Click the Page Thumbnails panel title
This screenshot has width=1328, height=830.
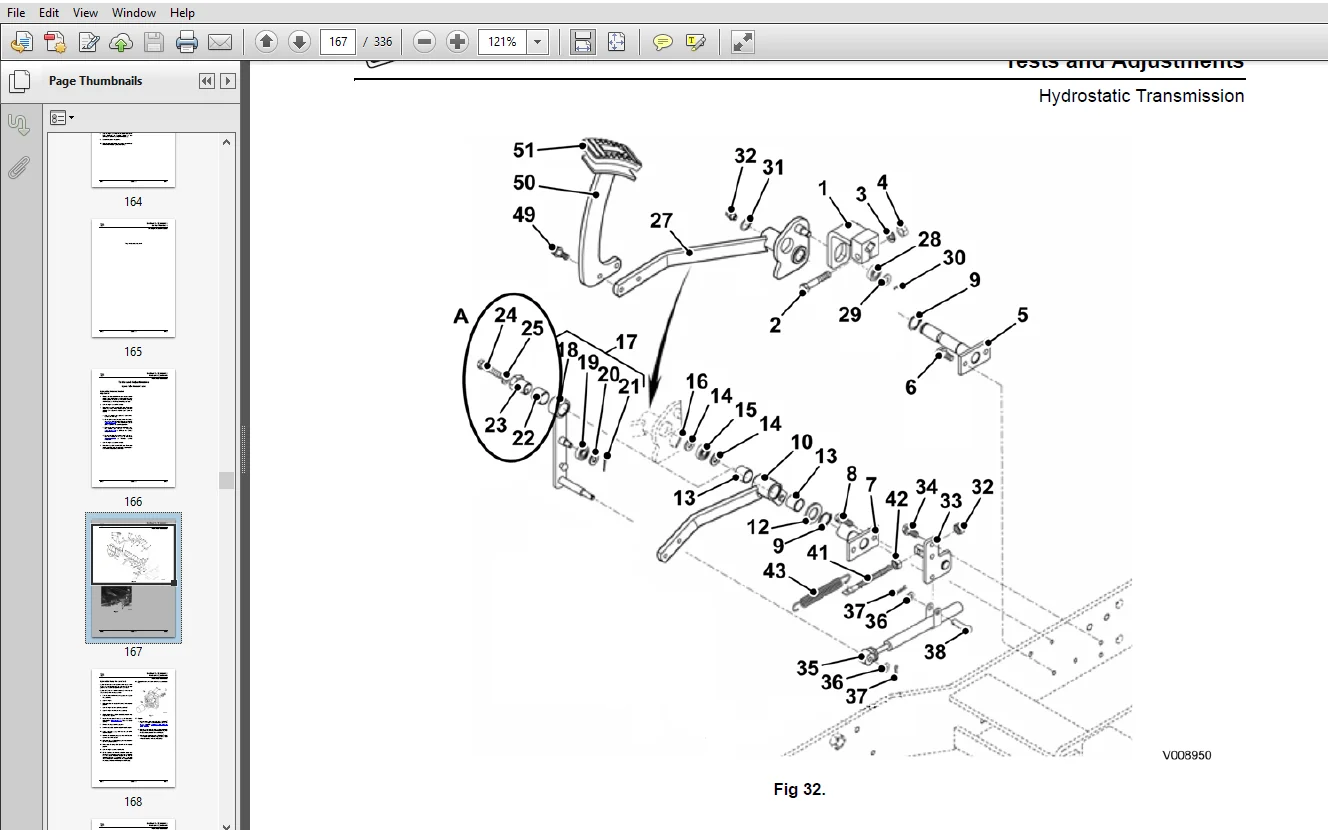(x=95, y=81)
